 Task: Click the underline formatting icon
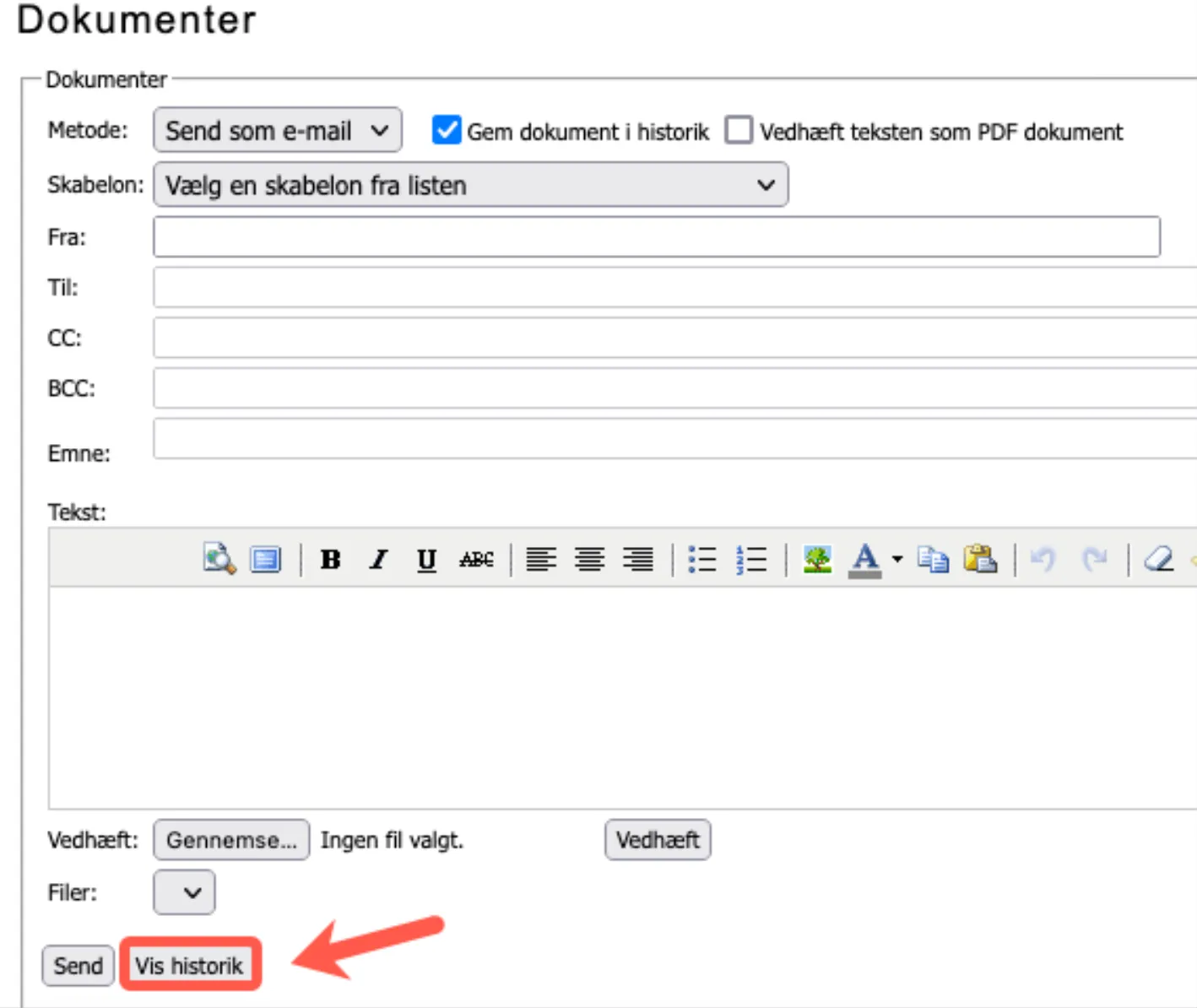click(x=427, y=559)
